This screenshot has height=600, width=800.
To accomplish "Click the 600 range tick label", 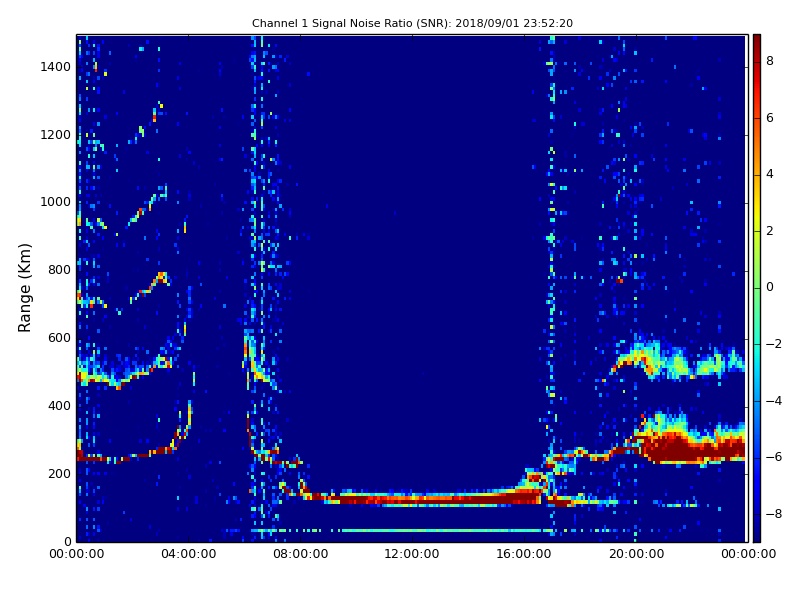I will tap(59, 338).
